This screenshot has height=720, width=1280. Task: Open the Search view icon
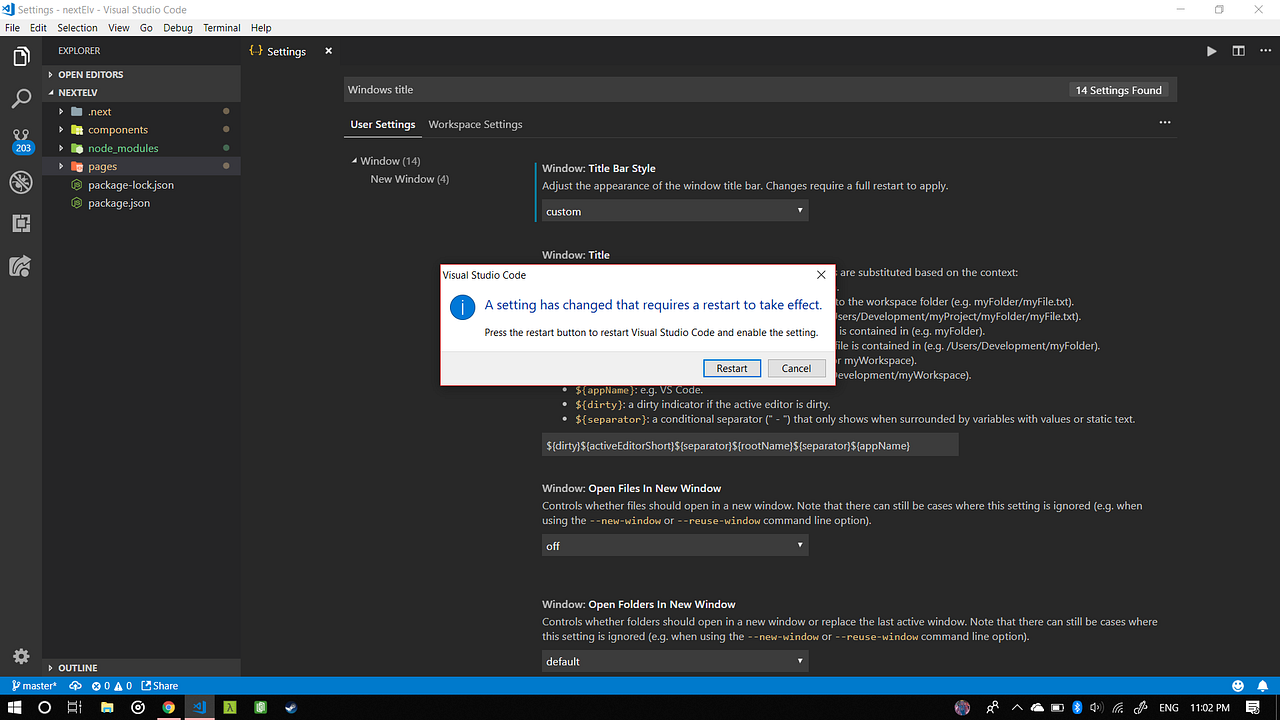pos(20,98)
